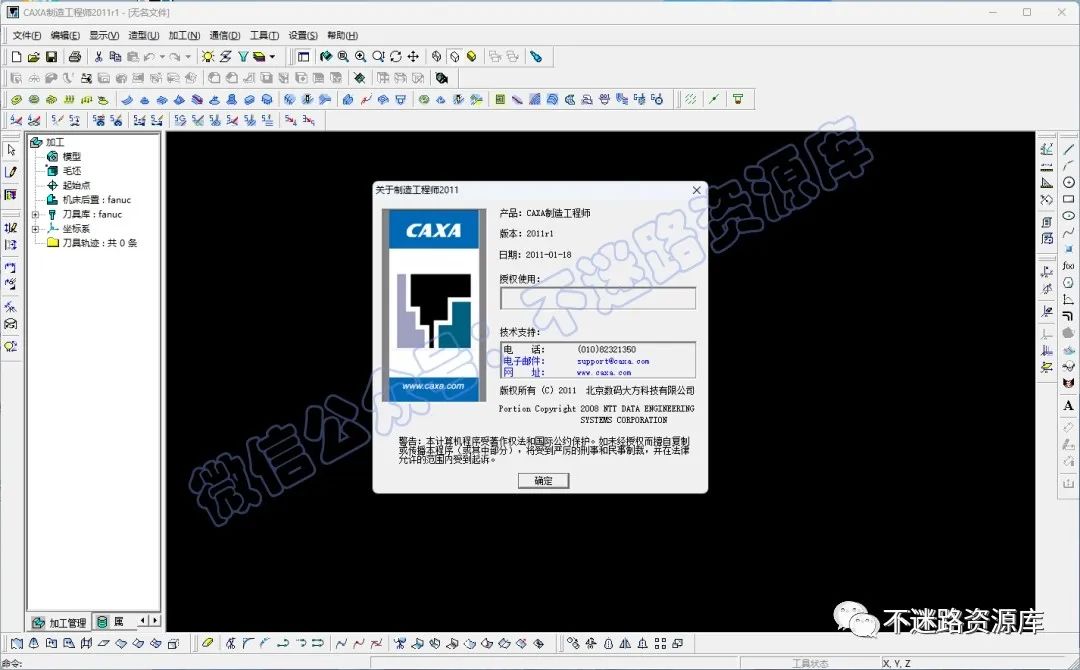1080x670 pixels.
Task: Click the cyan funnel filter icon
Action: point(243,56)
